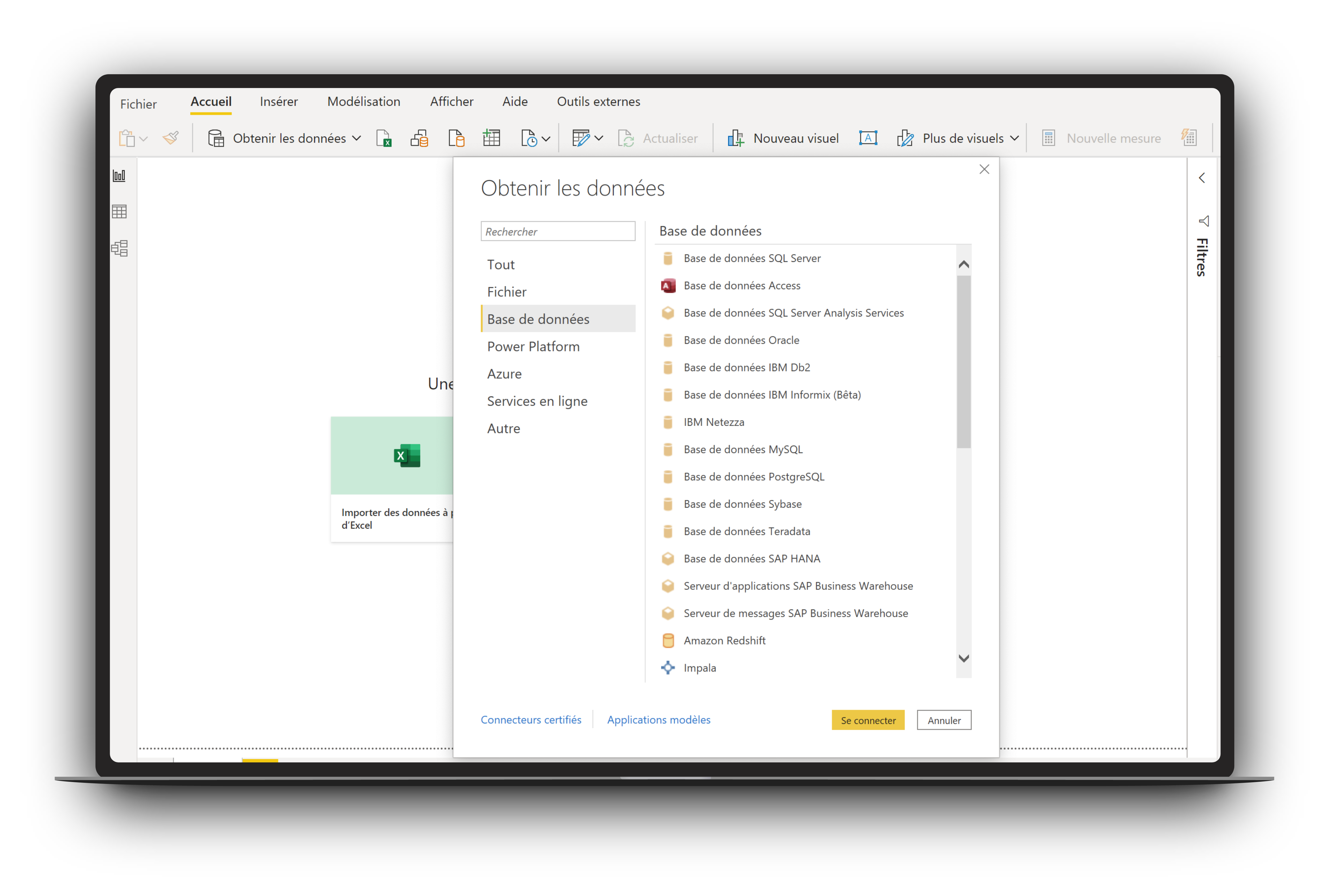This screenshot has height=896, width=1330.
Task: Expand the Plus de visuels dropdown arrow
Action: 1014,138
